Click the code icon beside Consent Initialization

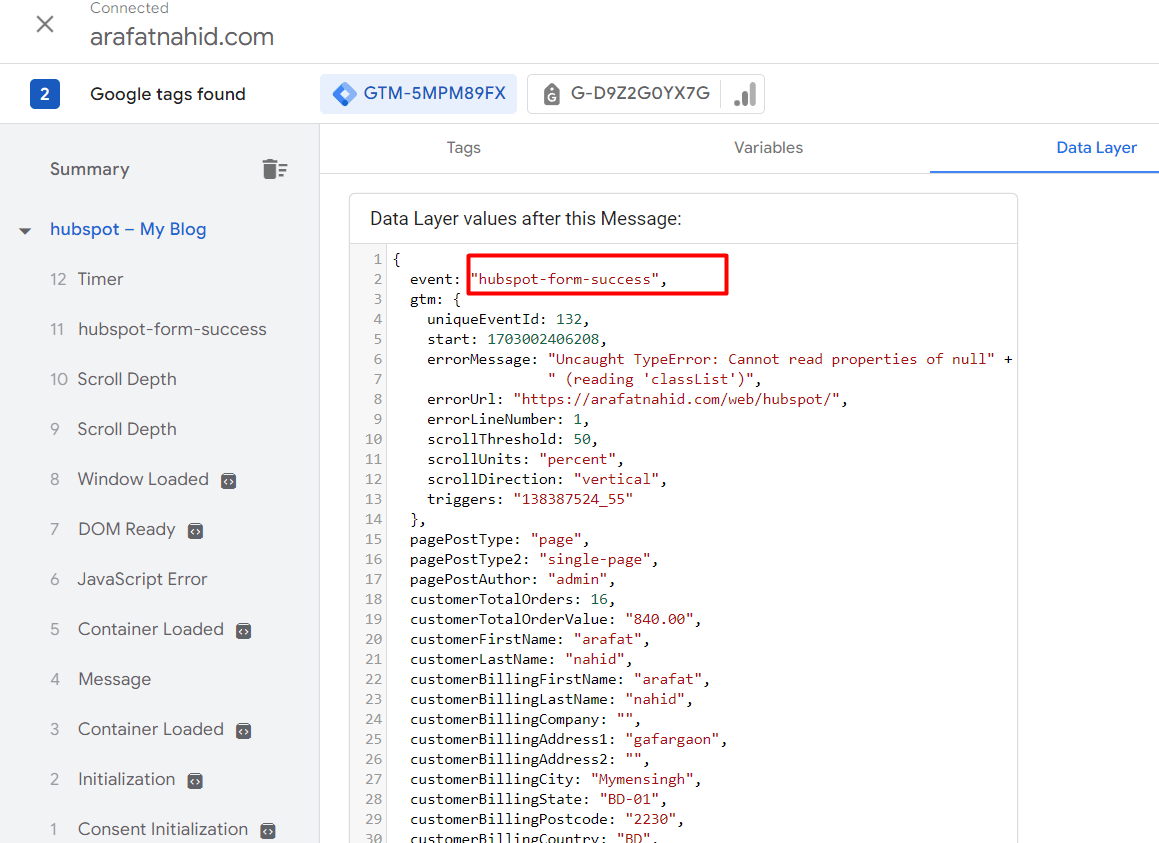click(x=268, y=830)
